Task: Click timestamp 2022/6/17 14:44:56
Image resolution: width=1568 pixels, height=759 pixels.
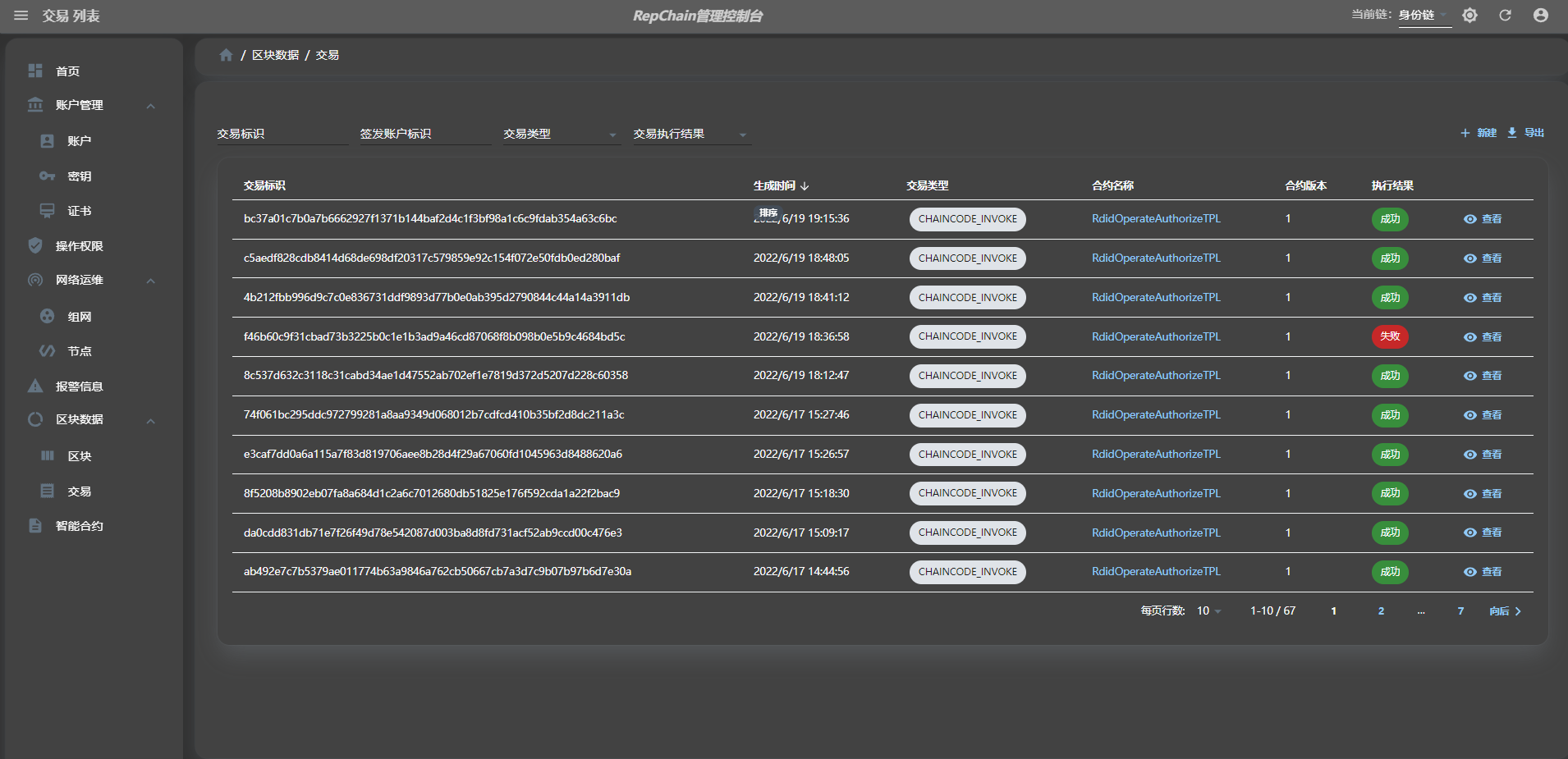Action: pyautogui.click(x=801, y=572)
